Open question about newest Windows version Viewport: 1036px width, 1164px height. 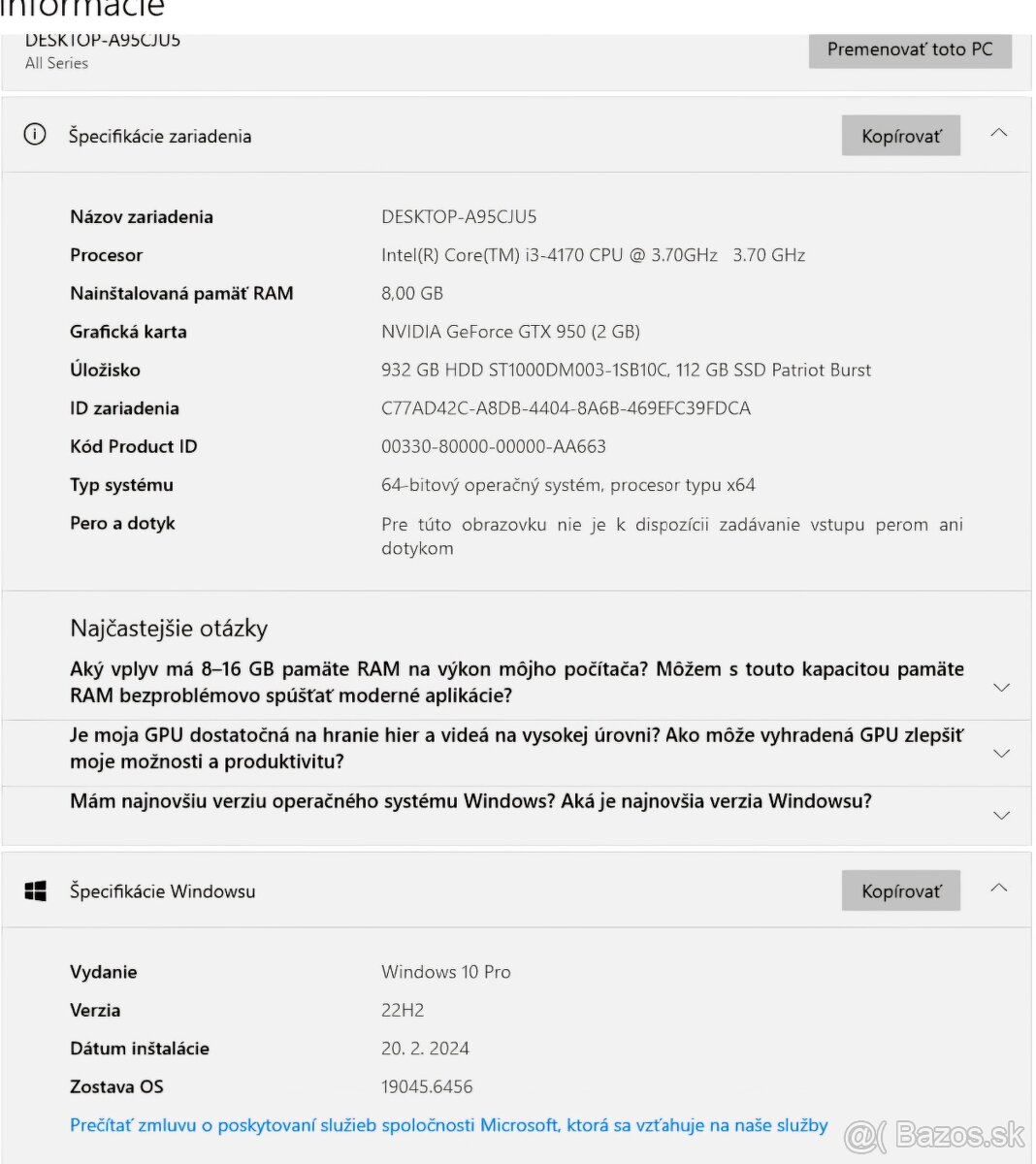coord(470,801)
